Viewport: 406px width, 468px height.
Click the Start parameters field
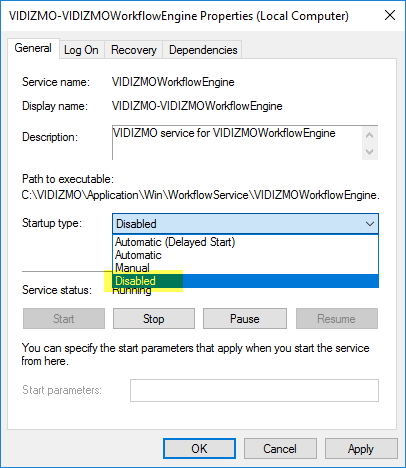[x=254, y=390]
